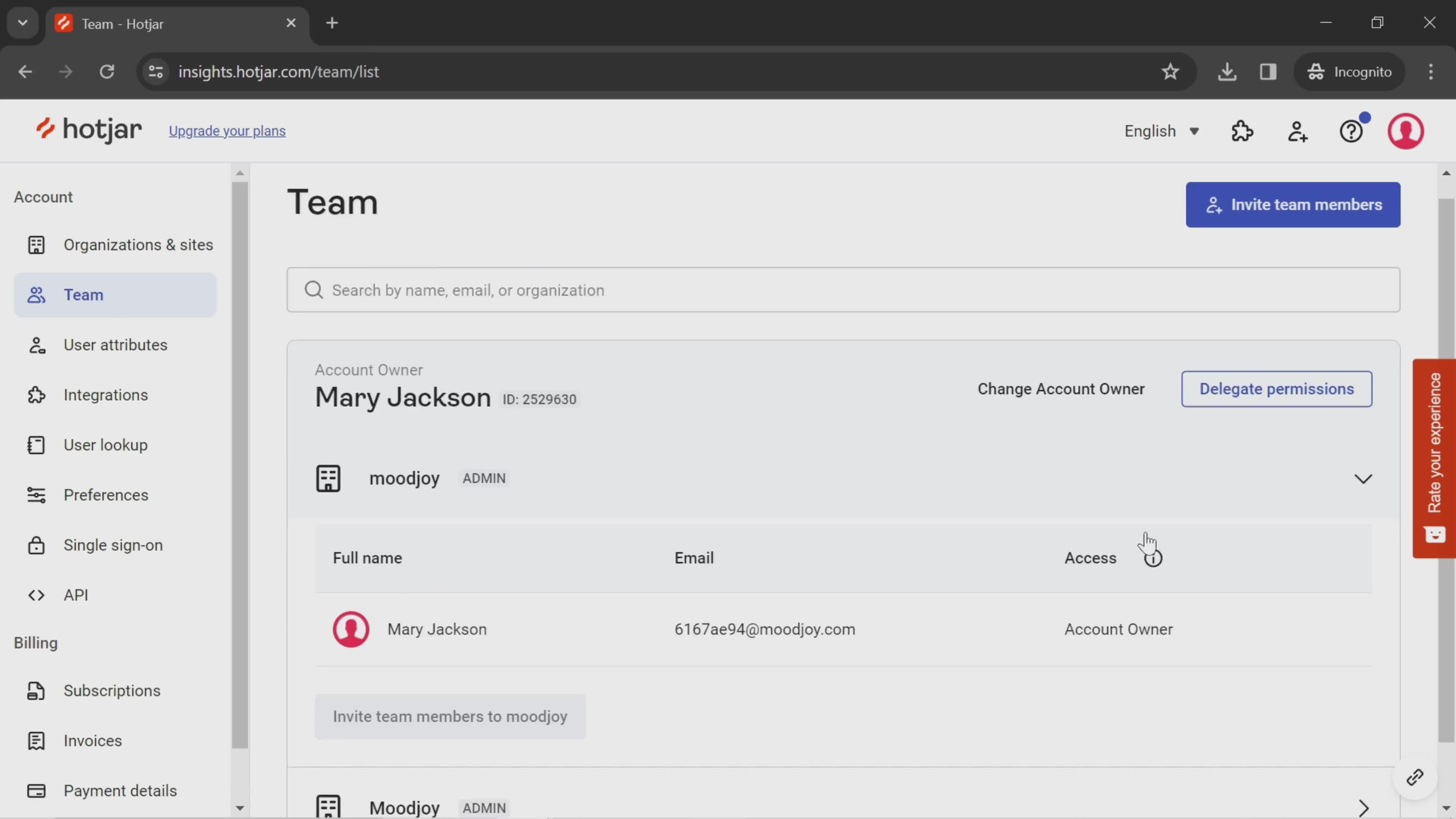Click Change Account Owner
The width and height of the screenshot is (1456, 819).
tap(1061, 389)
